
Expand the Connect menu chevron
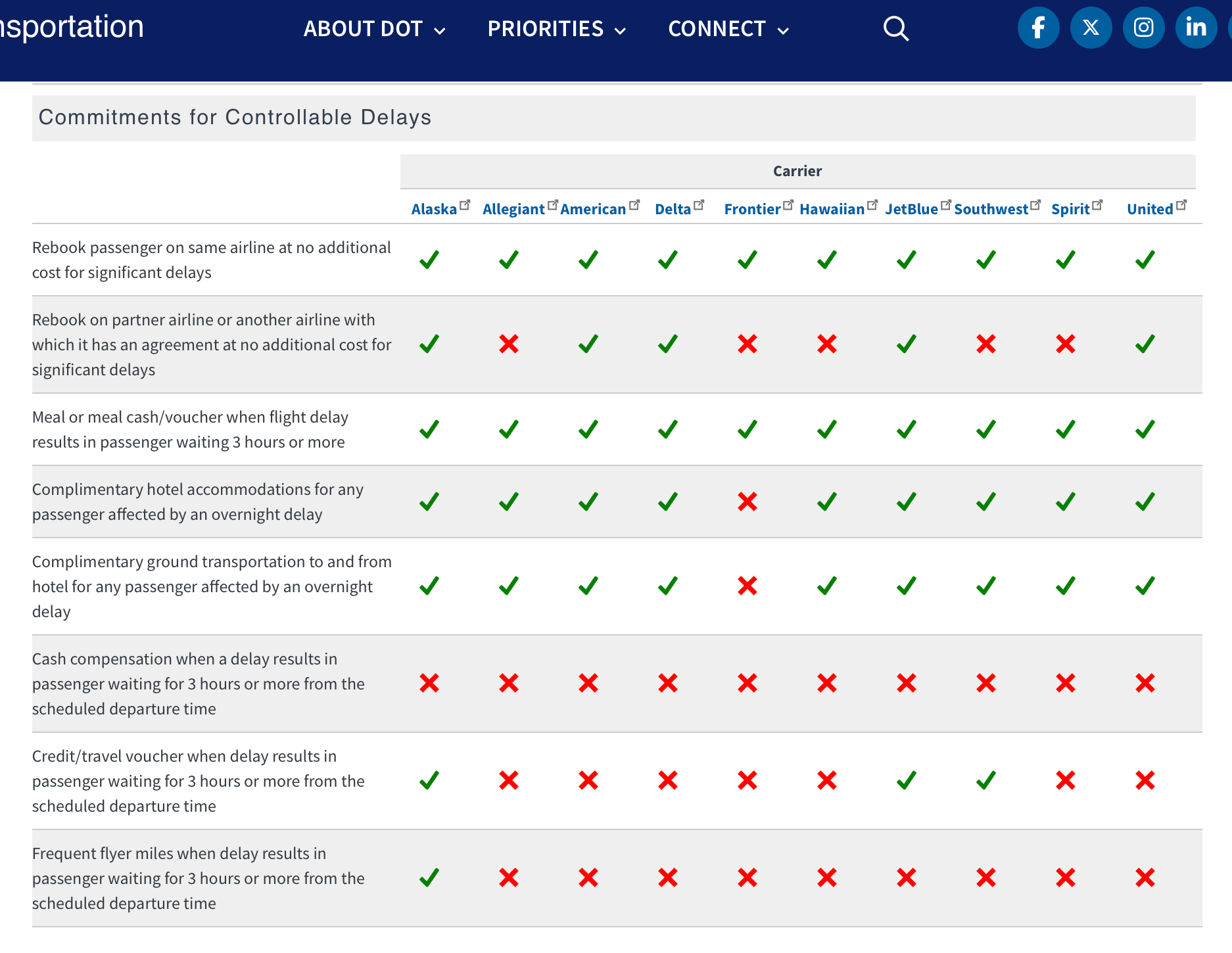[x=783, y=30]
